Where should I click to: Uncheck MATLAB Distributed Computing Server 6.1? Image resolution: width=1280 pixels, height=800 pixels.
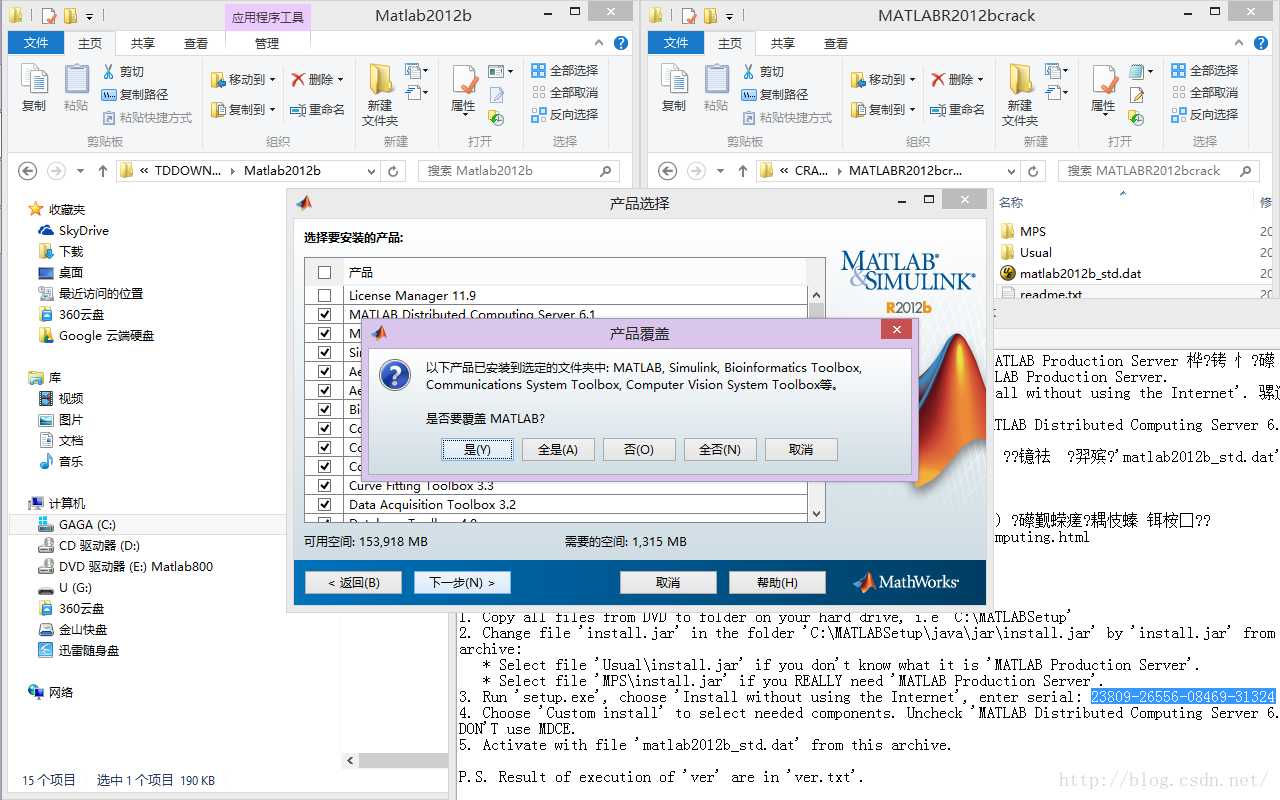pyautogui.click(x=324, y=313)
